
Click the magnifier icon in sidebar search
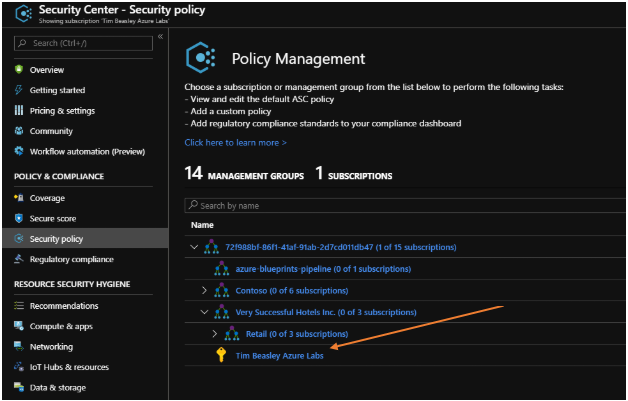click(22, 43)
